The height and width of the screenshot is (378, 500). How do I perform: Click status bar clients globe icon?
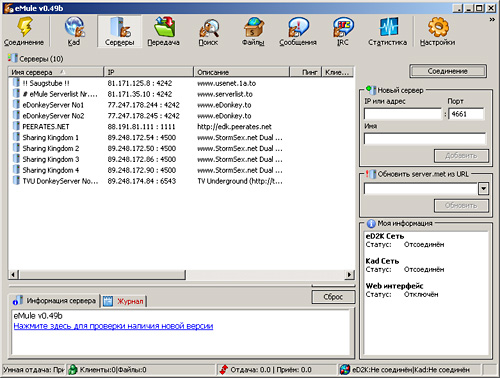pyautogui.click(x=73, y=369)
